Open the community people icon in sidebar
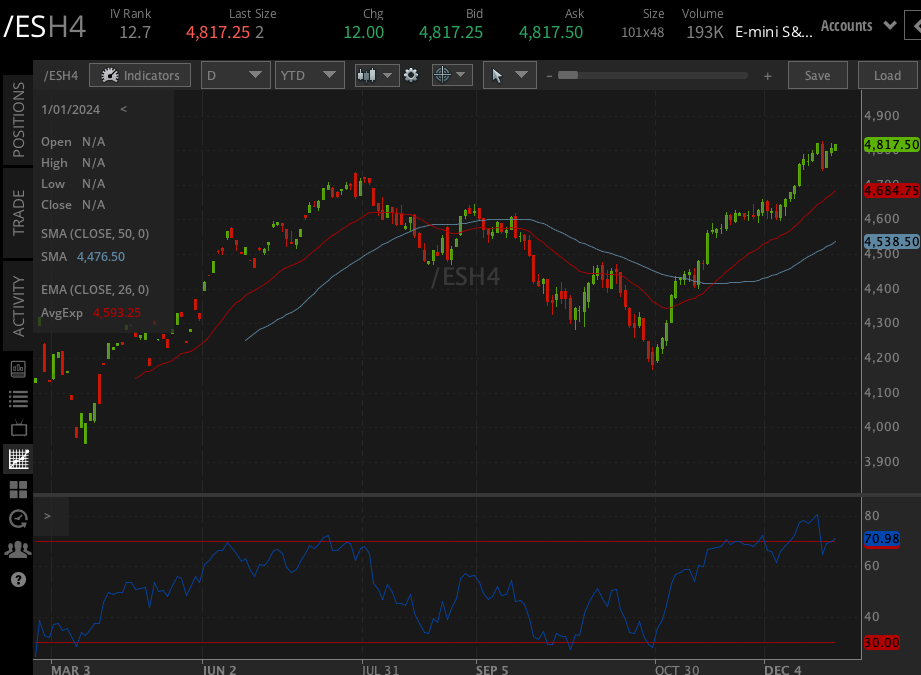 [x=18, y=549]
